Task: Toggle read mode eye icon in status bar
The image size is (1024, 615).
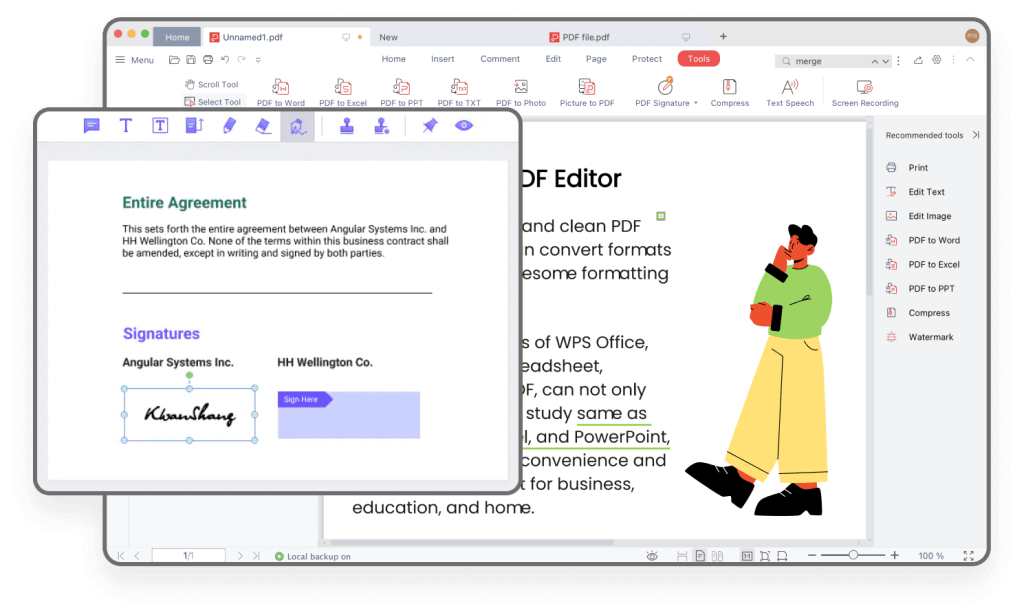Action: coord(653,555)
